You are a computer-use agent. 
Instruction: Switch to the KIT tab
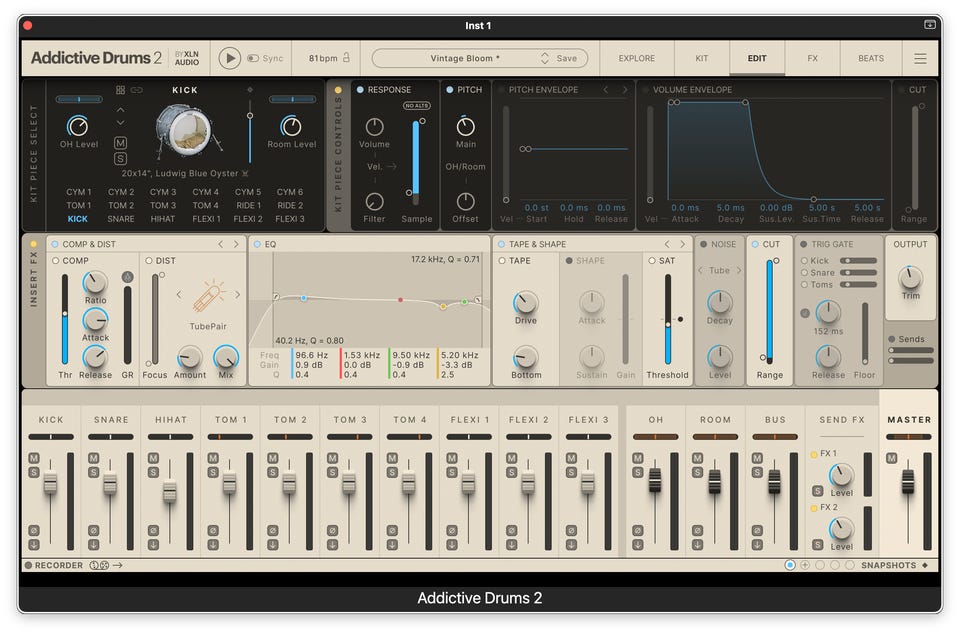pyautogui.click(x=702, y=58)
